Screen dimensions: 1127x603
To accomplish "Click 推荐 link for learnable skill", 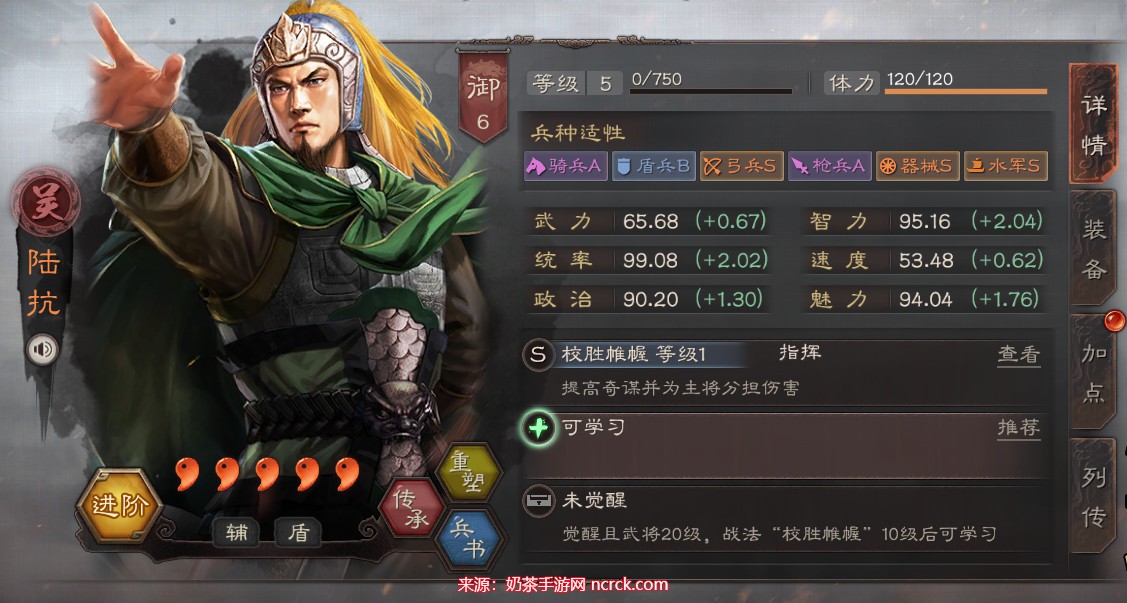I will [x=1018, y=428].
